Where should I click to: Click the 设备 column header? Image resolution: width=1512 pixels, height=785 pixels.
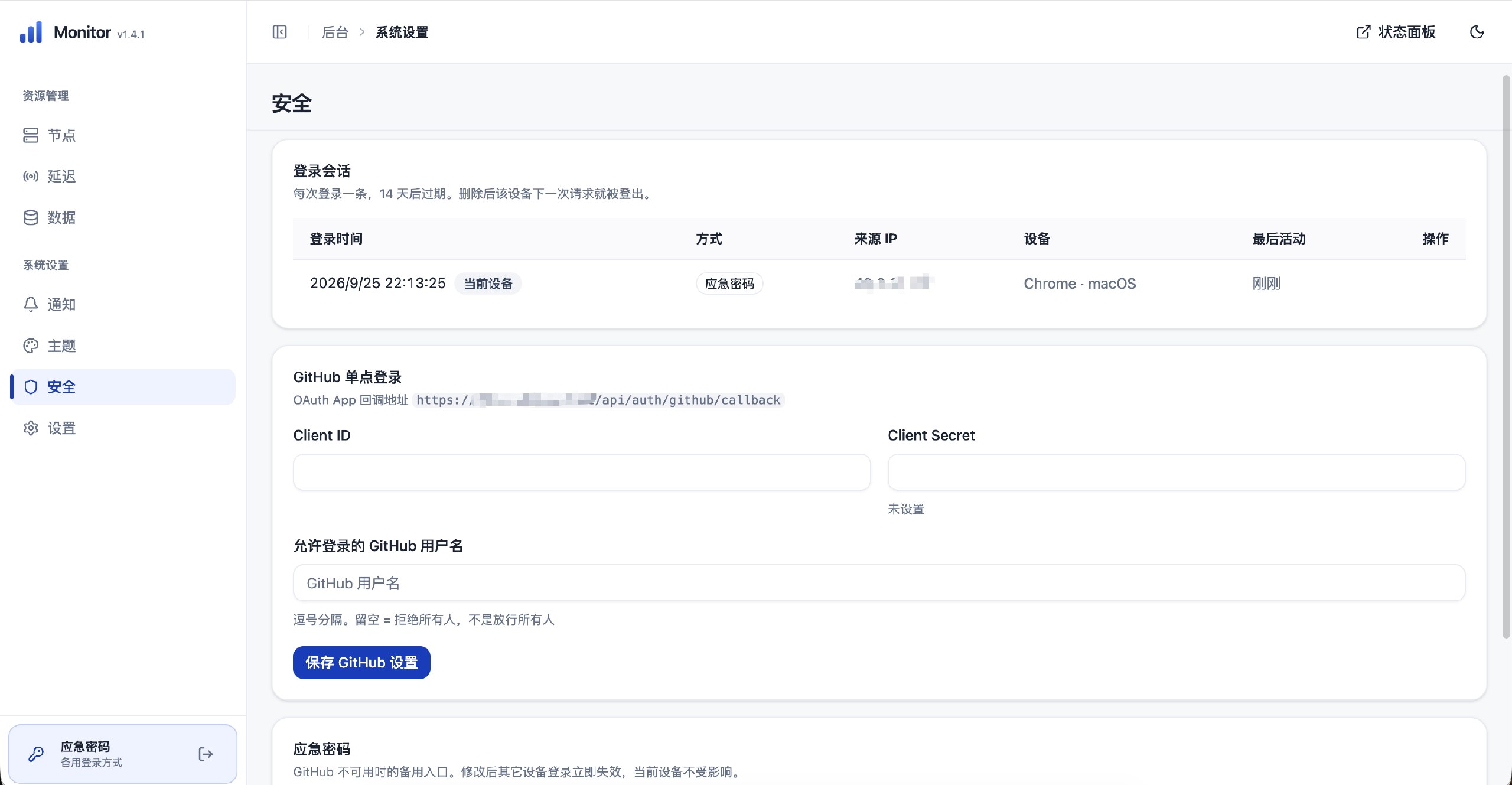[1037, 239]
